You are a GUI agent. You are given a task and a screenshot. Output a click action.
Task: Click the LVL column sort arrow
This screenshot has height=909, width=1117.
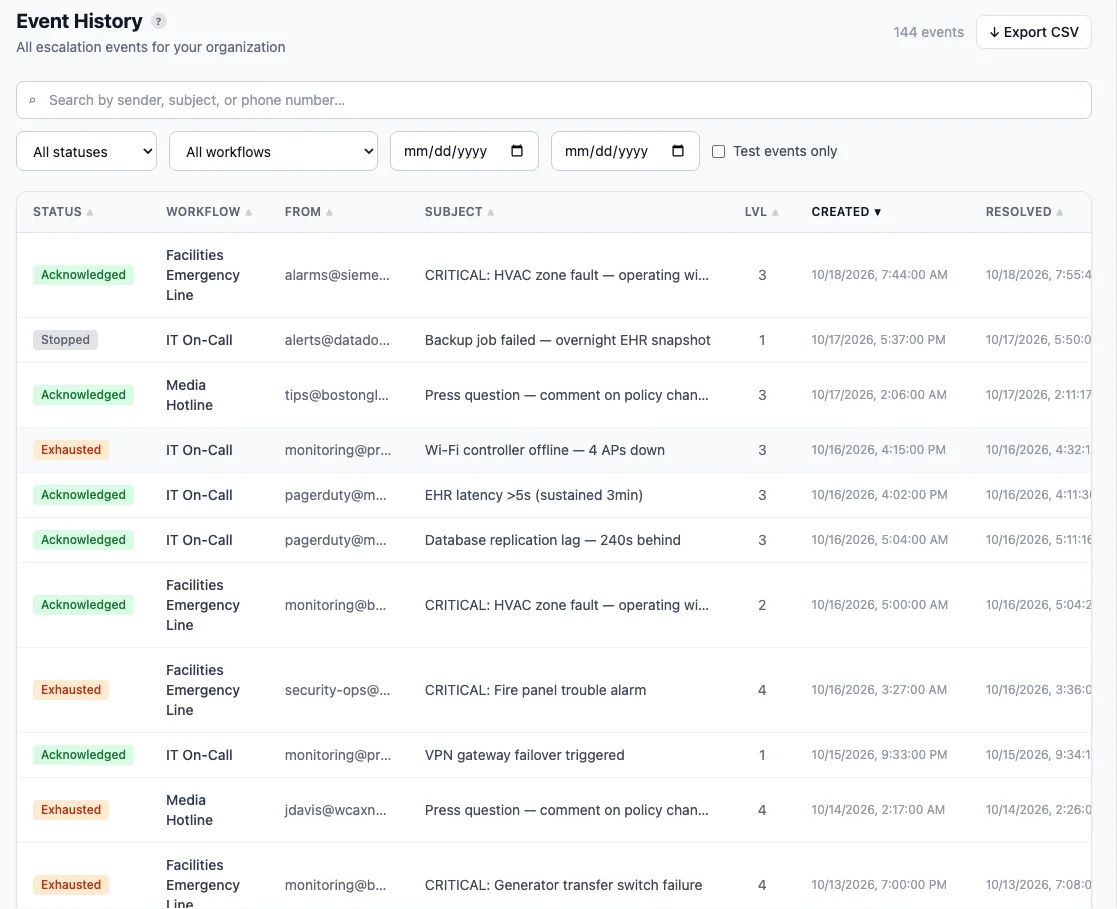[776, 212]
